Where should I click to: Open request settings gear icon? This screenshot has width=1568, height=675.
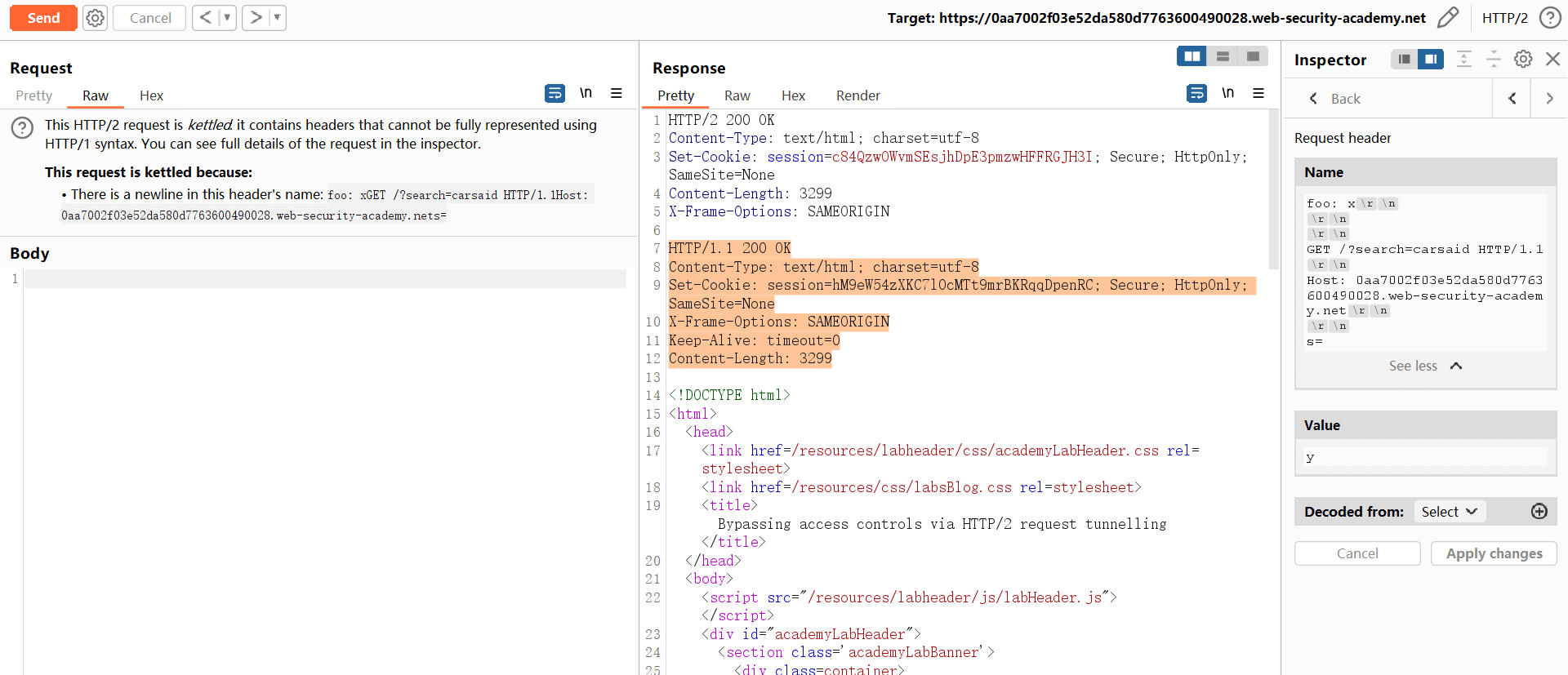[96, 18]
